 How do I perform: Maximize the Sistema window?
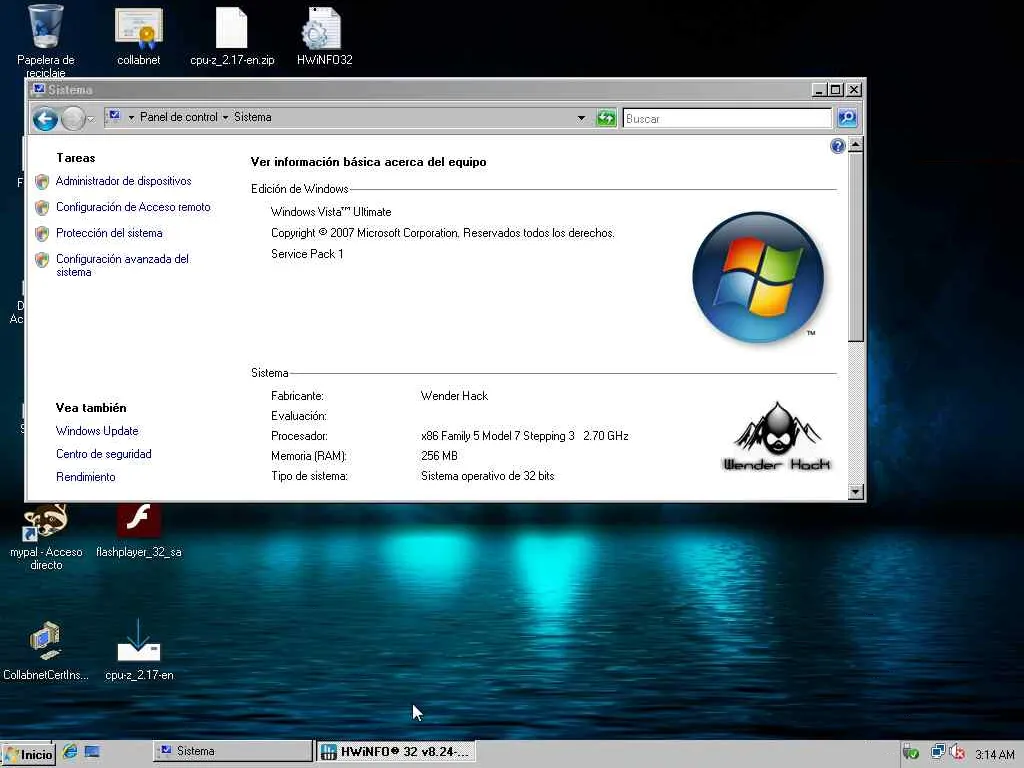pos(836,89)
